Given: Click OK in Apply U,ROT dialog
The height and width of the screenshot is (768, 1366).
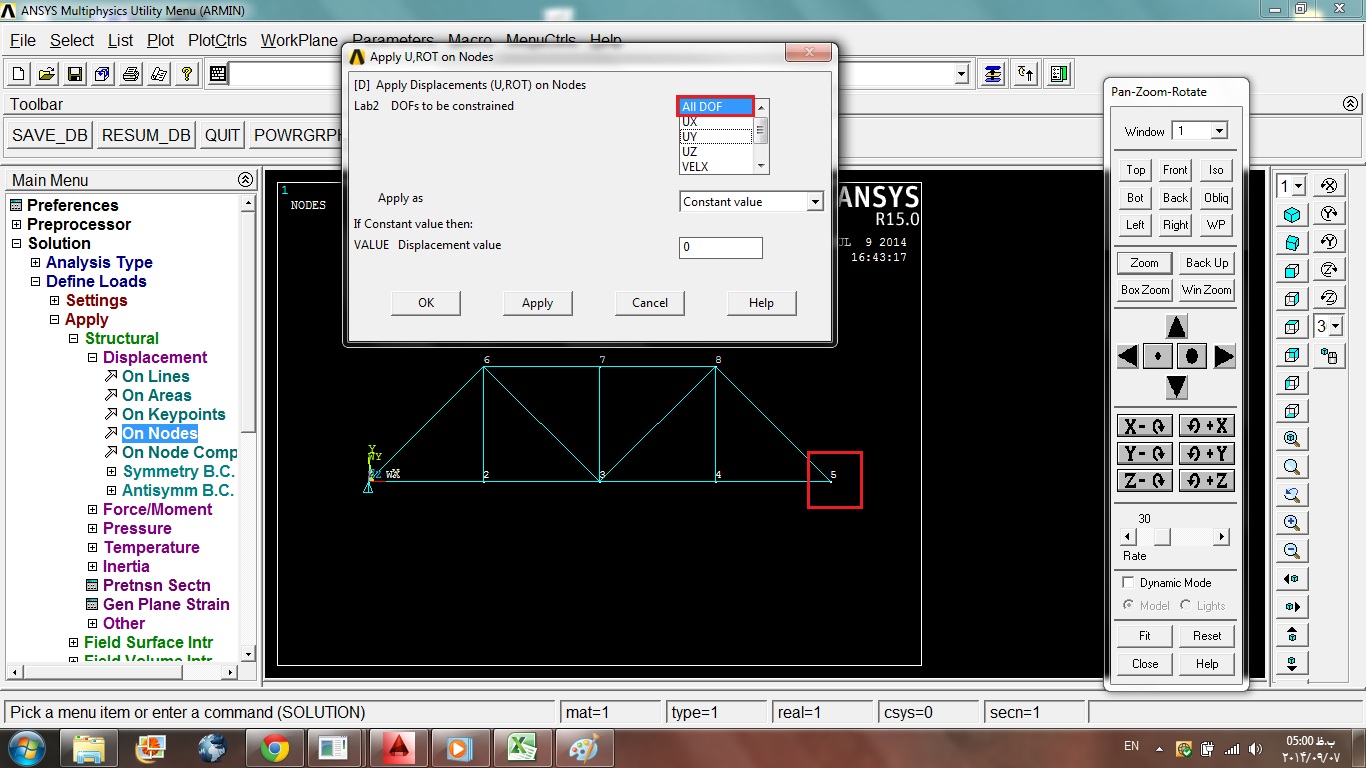Looking at the screenshot, I should 426,303.
